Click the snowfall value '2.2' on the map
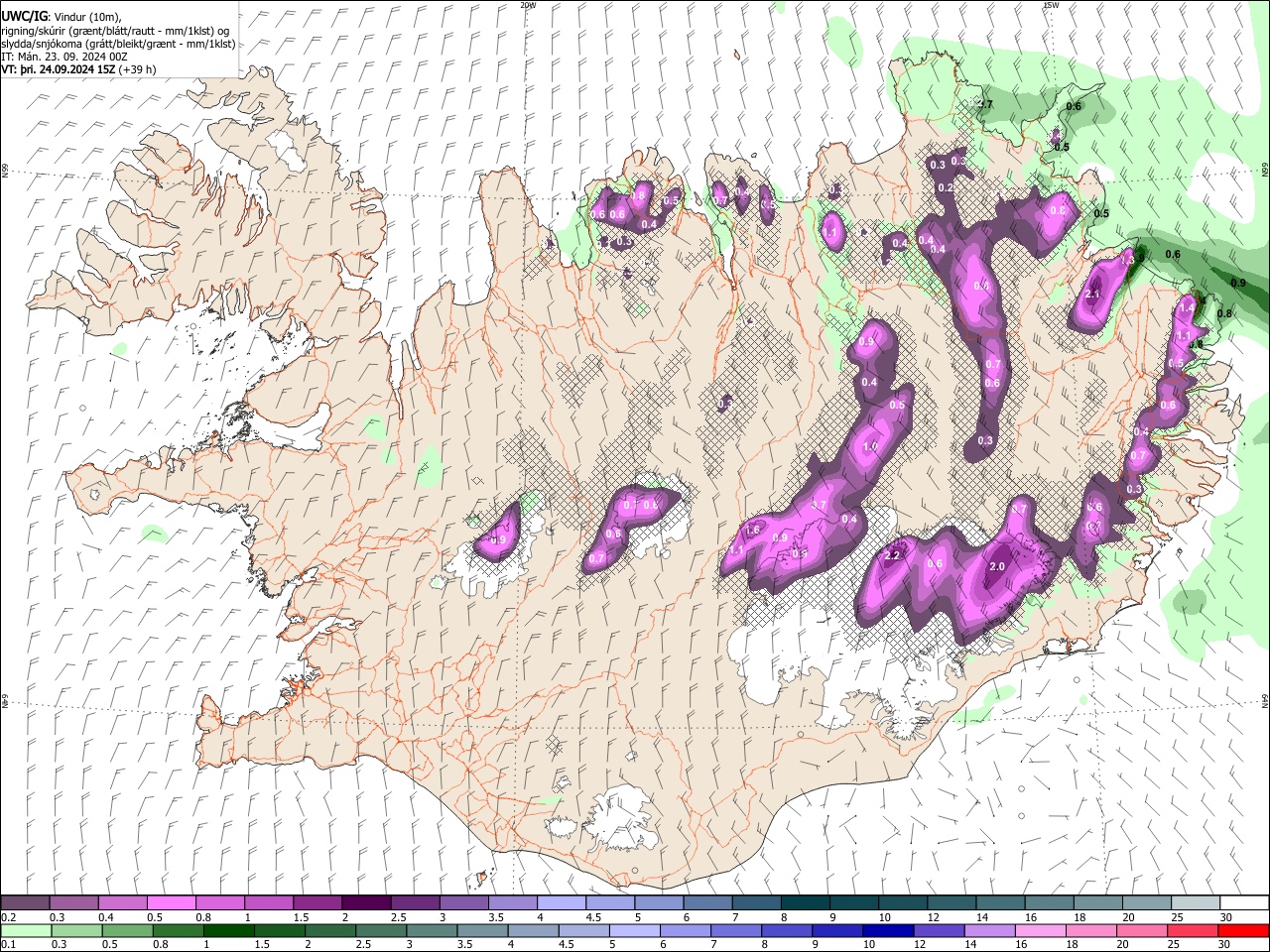The image size is (1270, 952). [x=891, y=555]
